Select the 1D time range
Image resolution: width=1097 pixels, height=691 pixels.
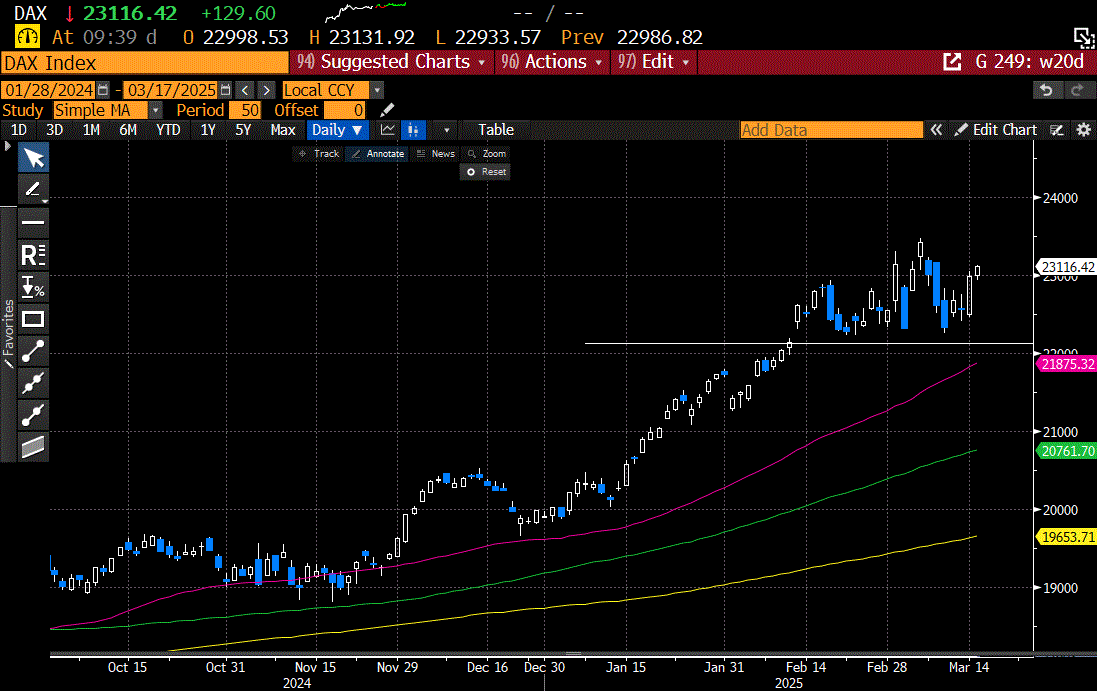(x=19, y=129)
